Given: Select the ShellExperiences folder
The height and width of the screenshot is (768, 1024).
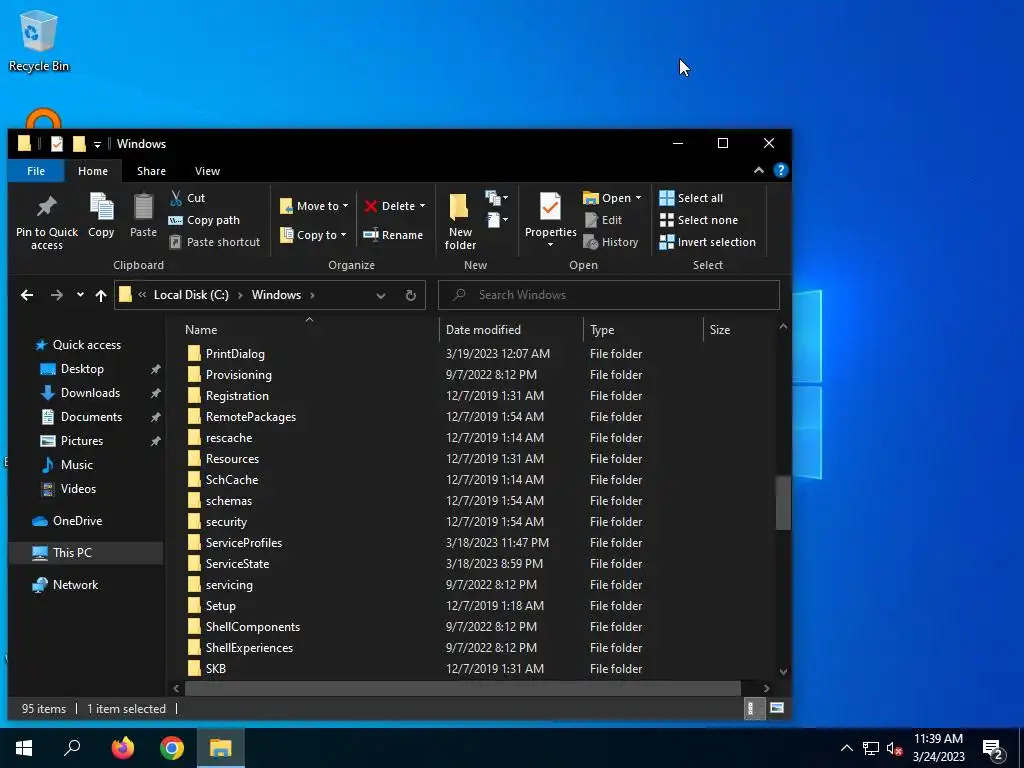Looking at the screenshot, I should pyautogui.click(x=249, y=648).
